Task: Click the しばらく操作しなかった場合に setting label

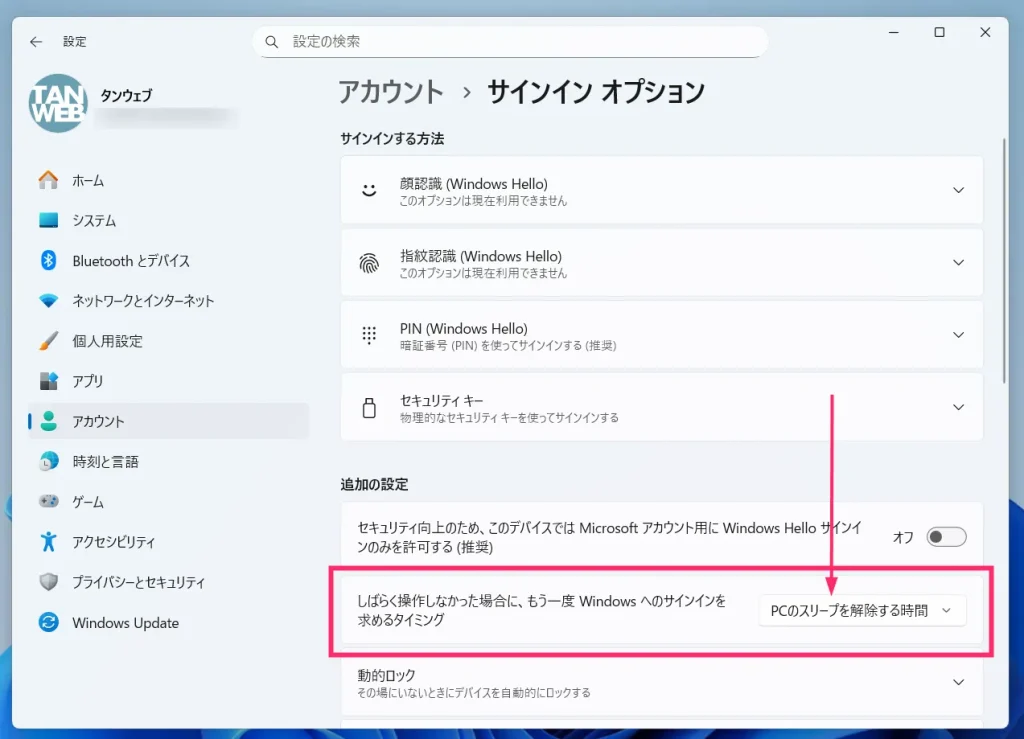Action: [x=542, y=610]
